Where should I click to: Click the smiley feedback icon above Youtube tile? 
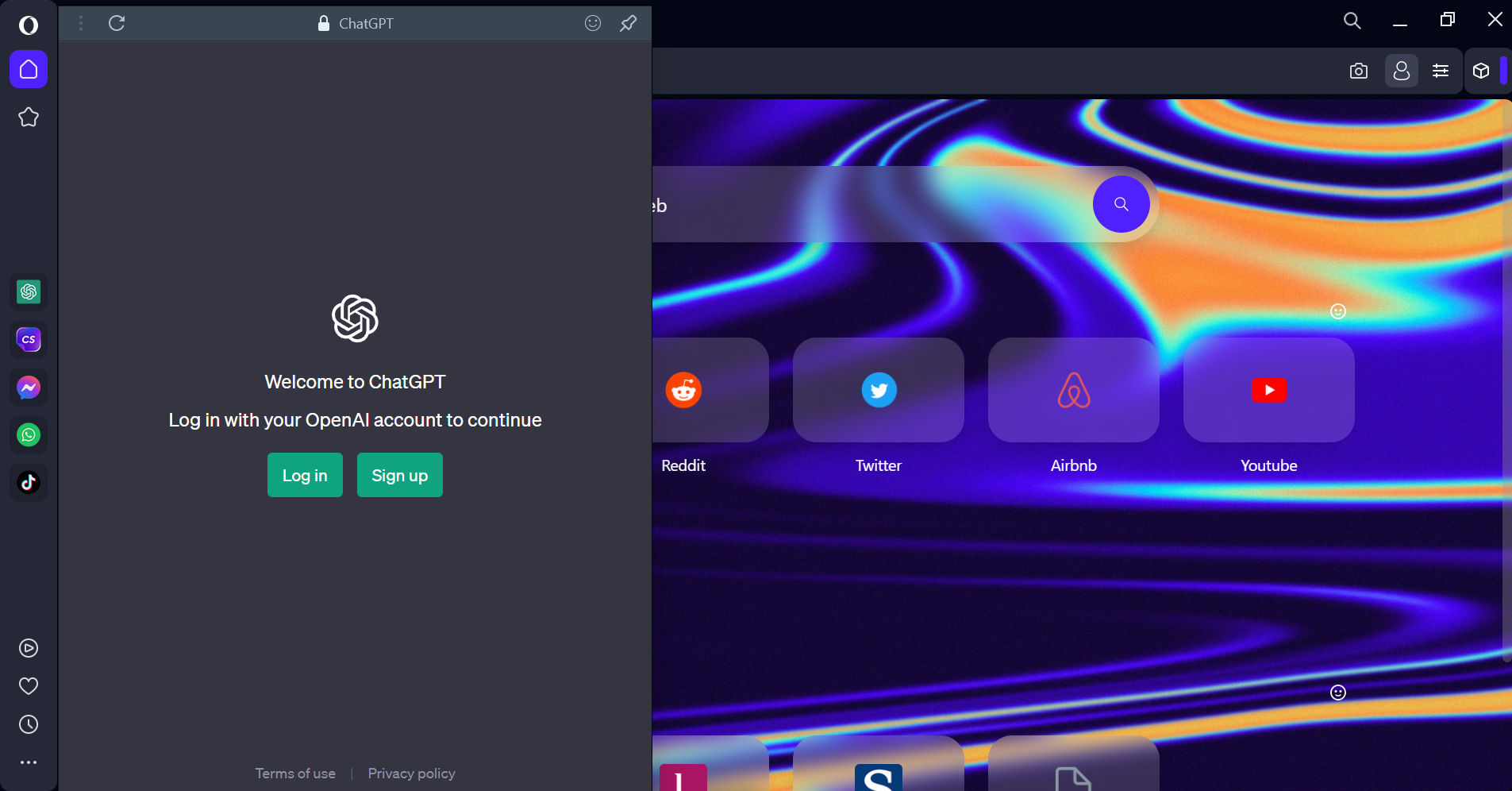point(1338,311)
